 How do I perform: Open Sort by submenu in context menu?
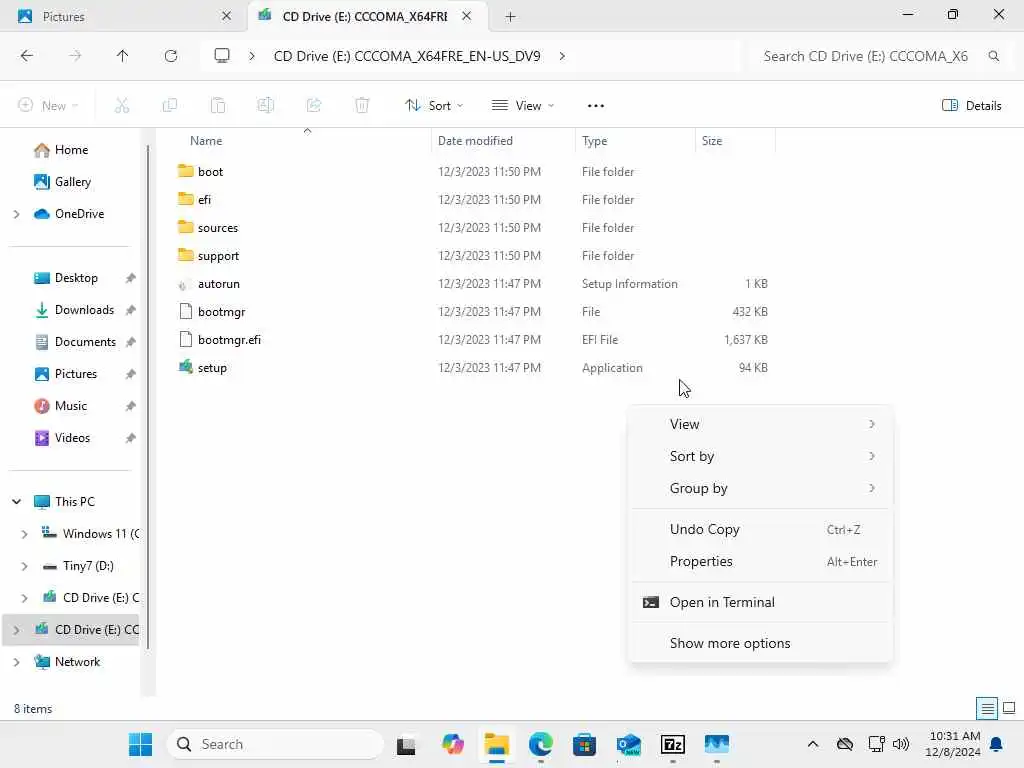[x=760, y=456]
